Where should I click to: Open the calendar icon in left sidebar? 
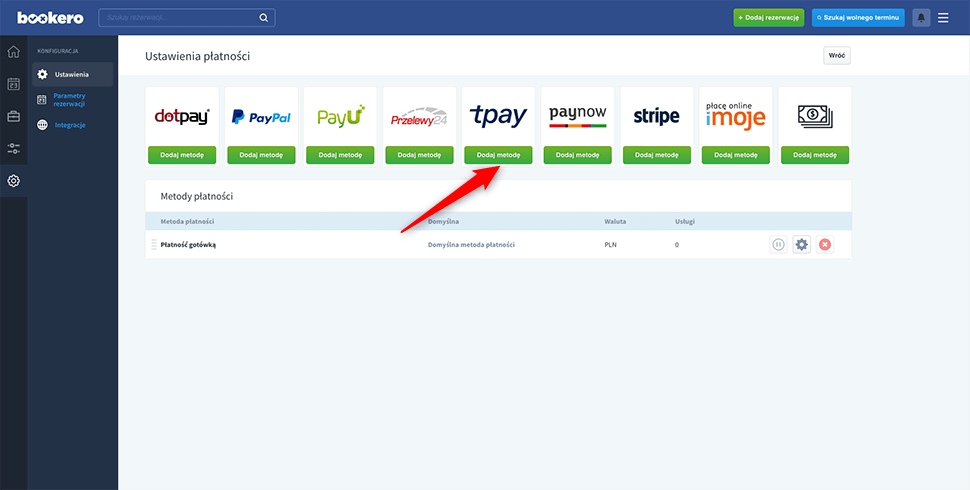pos(13,84)
